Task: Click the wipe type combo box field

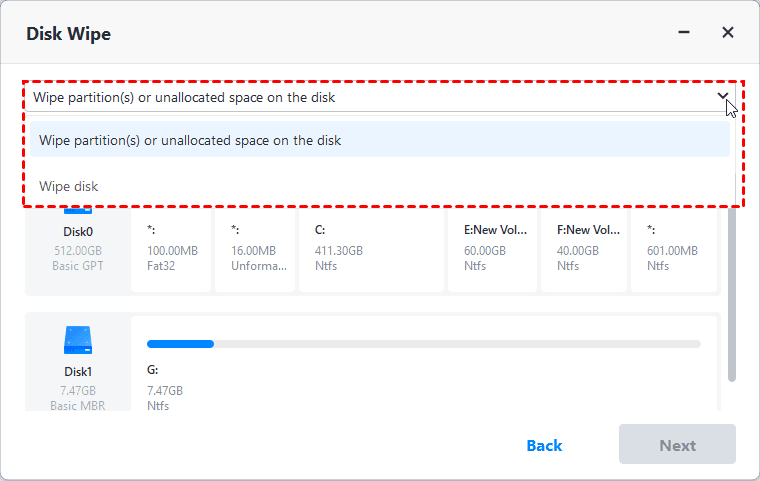Action: click(x=370, y=97)
